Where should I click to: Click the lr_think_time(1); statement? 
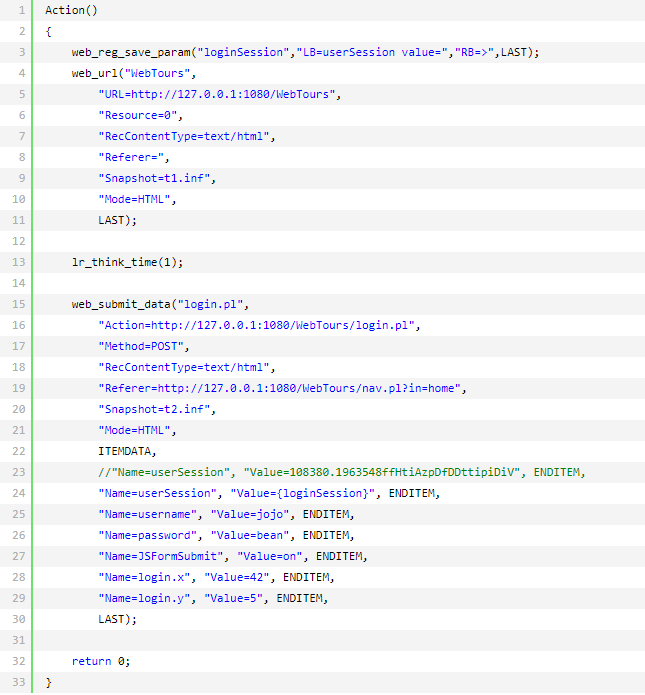tap(127, 262)
